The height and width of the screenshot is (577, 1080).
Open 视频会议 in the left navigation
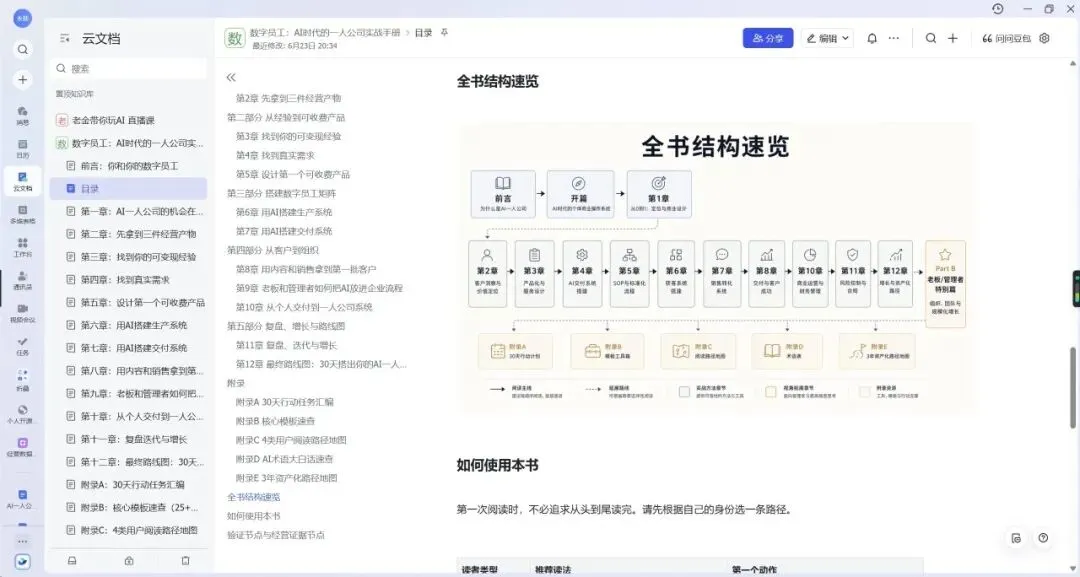pyautogui.click(x=23, y=313)
